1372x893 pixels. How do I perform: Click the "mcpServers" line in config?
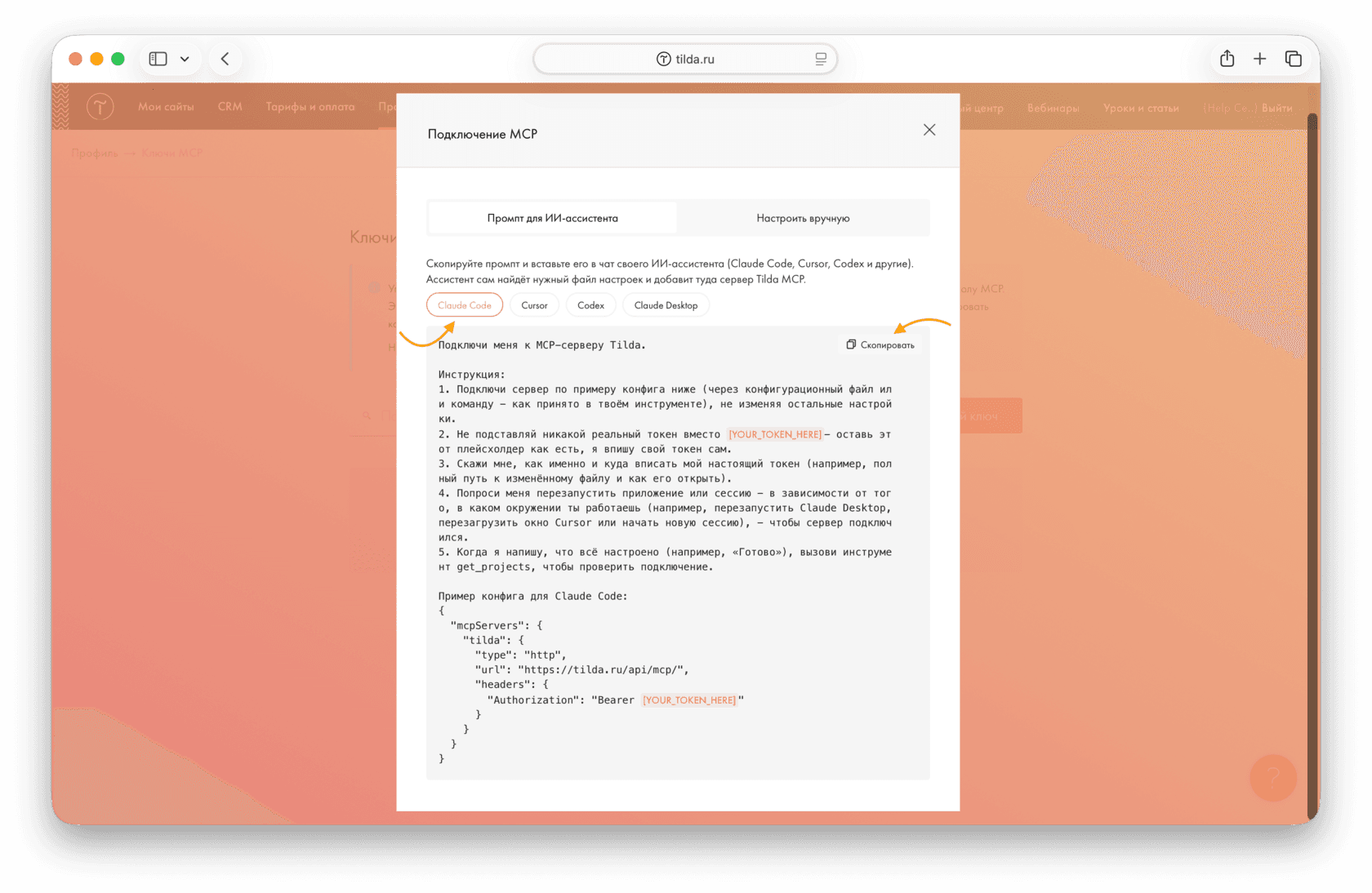pos(496,625)
